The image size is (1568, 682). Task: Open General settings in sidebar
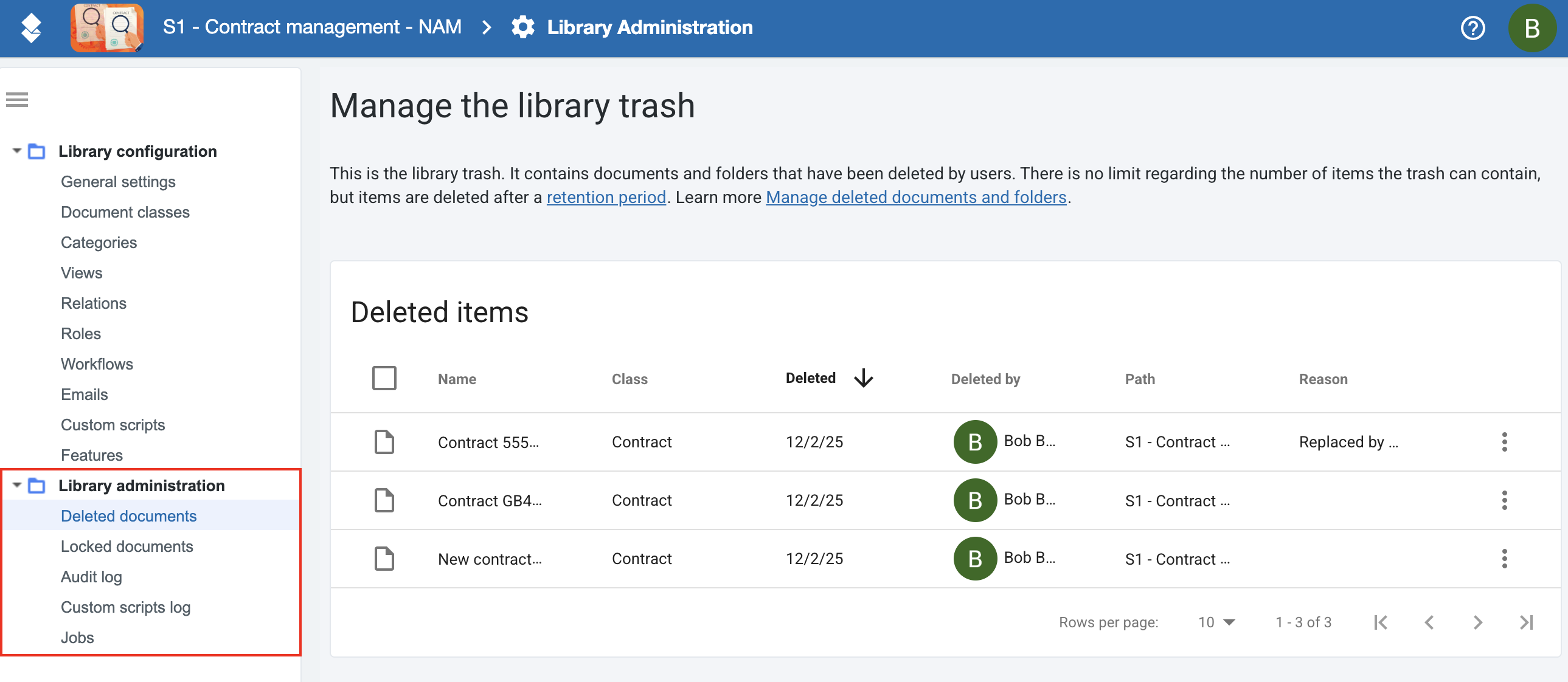pos(118,182)
